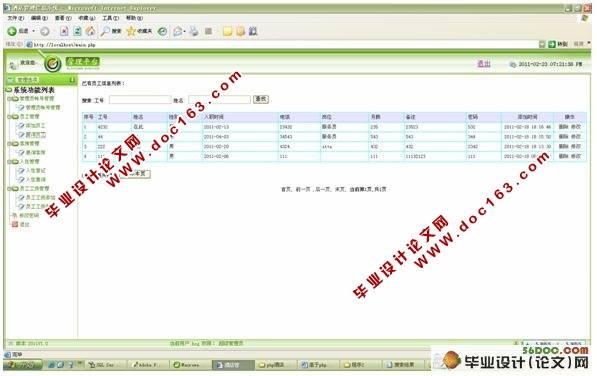Click the 管理员帐号管理 leaf item icon in sidebar
This screenshot has height=376, width=597.
(21, 108)
